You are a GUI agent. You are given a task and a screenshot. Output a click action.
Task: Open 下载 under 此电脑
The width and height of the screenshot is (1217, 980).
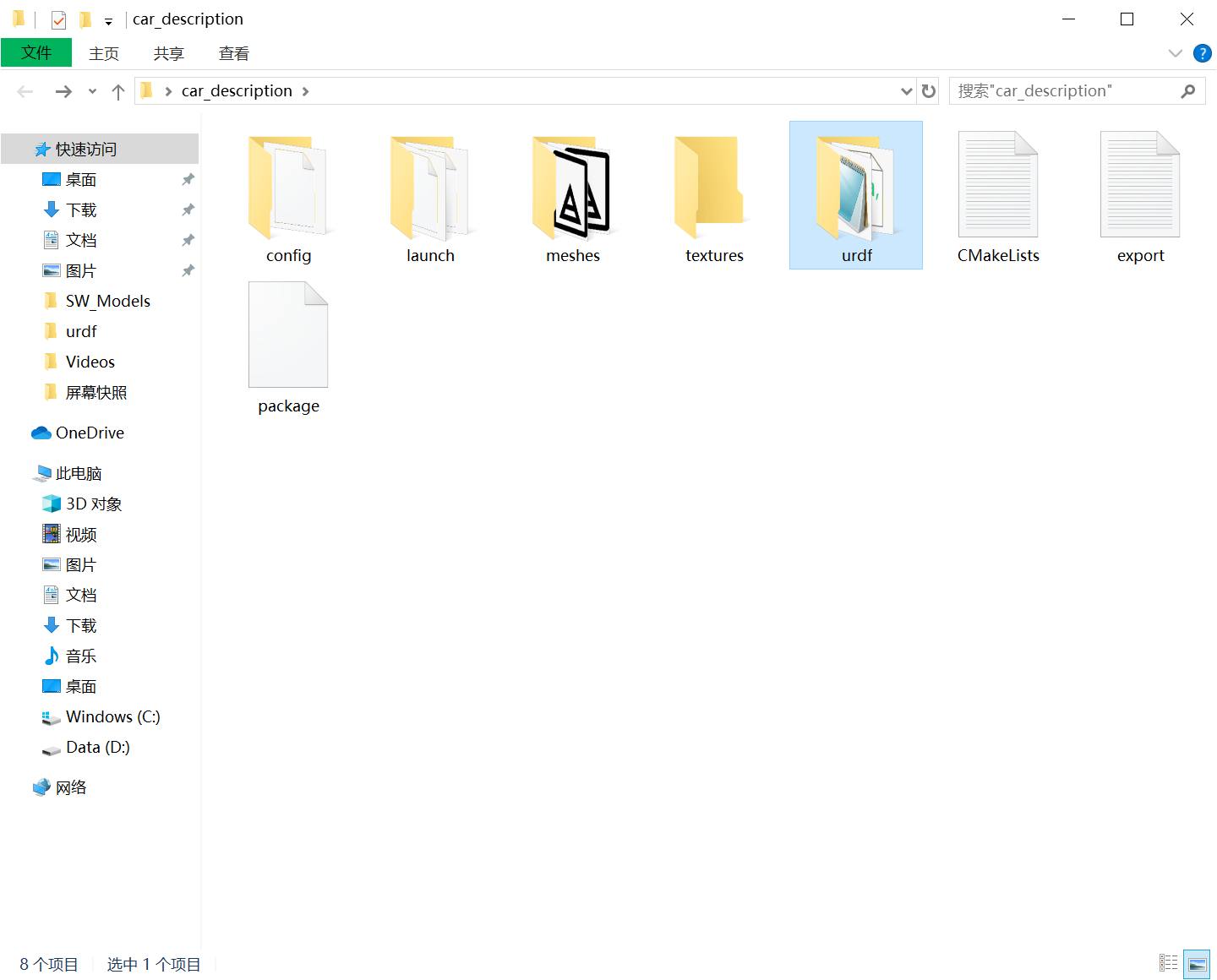click(x=70, y=625)
